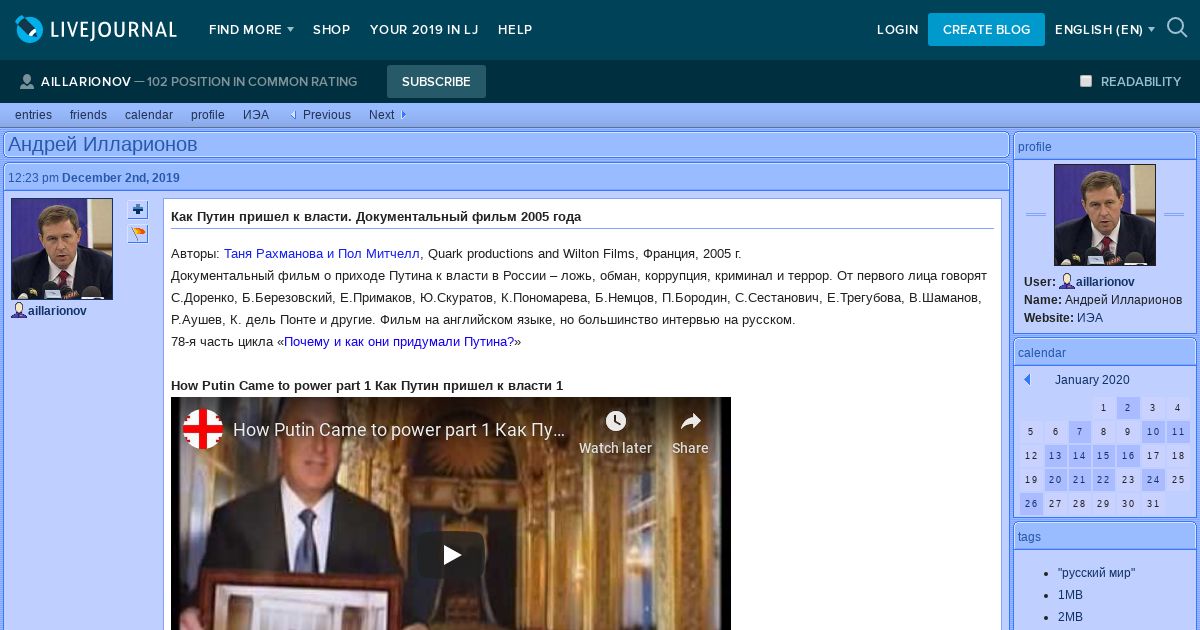Select January 2 in the calendar

click(1128, 408)
